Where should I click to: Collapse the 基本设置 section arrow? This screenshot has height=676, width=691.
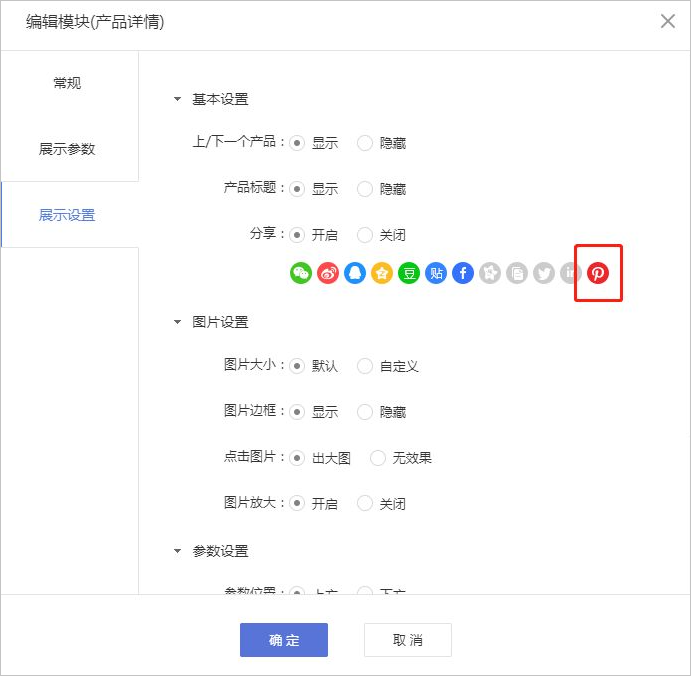(177, 99)
